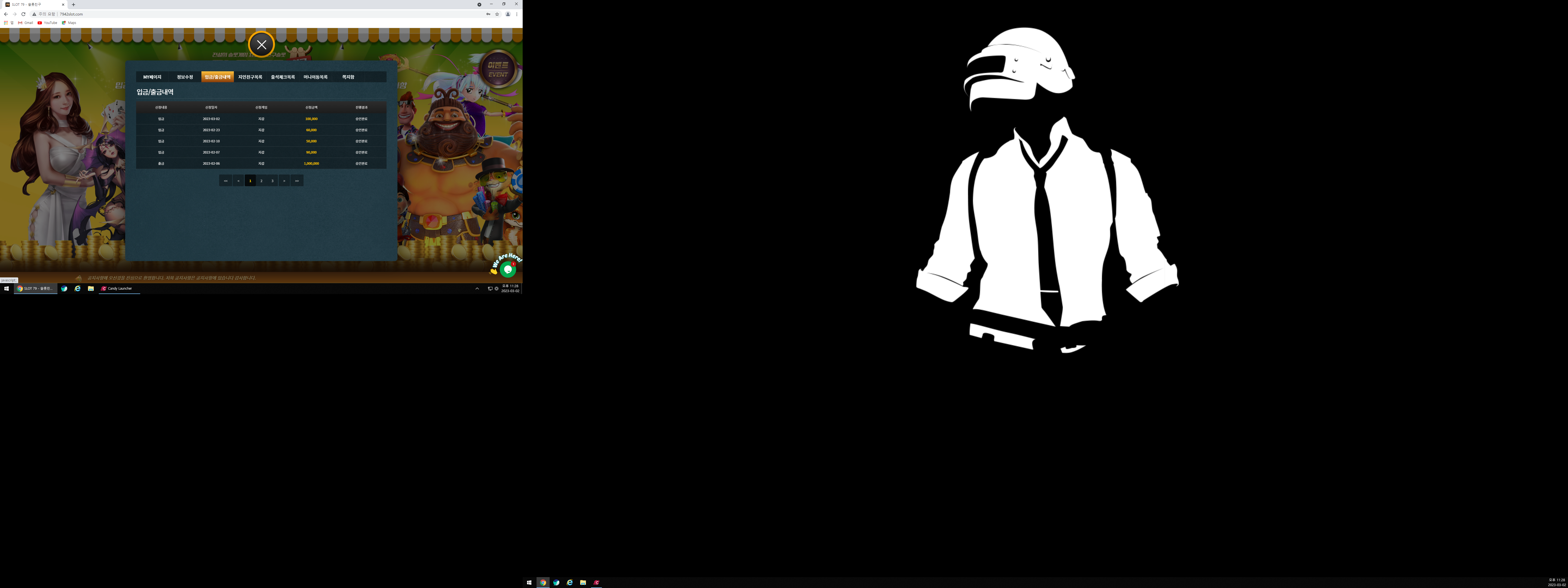This screenshot has height=588, width=1568.
Task: Click the network icon in inner tray
Action: 490,289
